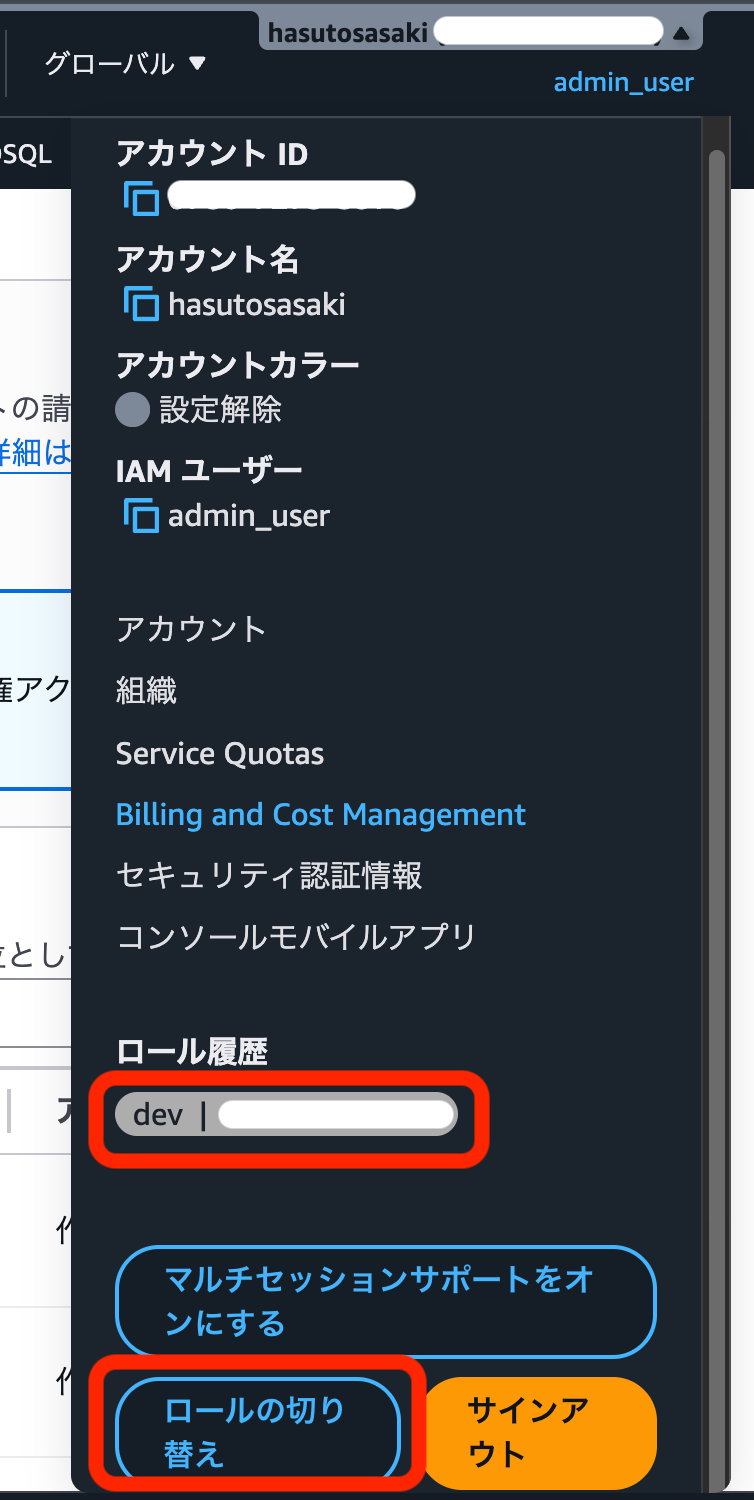Copy the account name hasutosasaki icon

pyautogui.click(x=141, y=303)
